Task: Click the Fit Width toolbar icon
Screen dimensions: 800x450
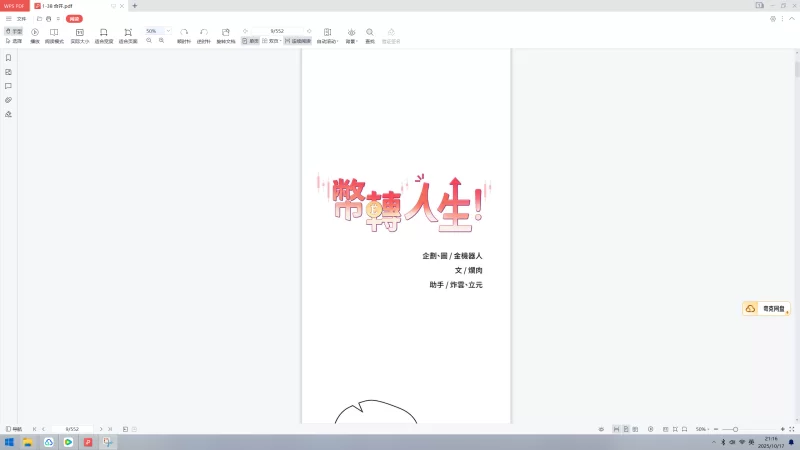Action: [103, 35]
